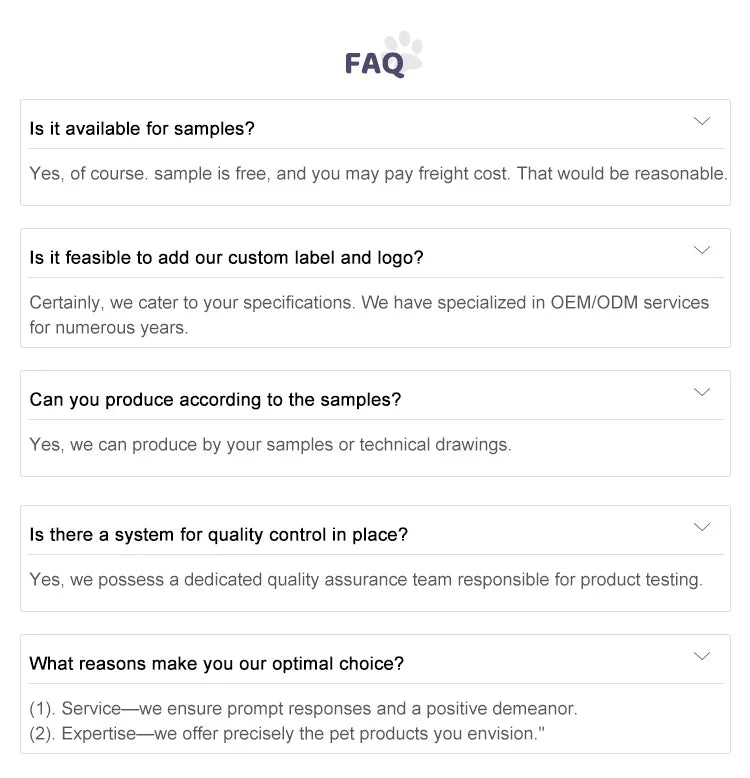Screen dimensions: 750x778
Task: Click the "for numerous years." answer line
Action: 109,328
